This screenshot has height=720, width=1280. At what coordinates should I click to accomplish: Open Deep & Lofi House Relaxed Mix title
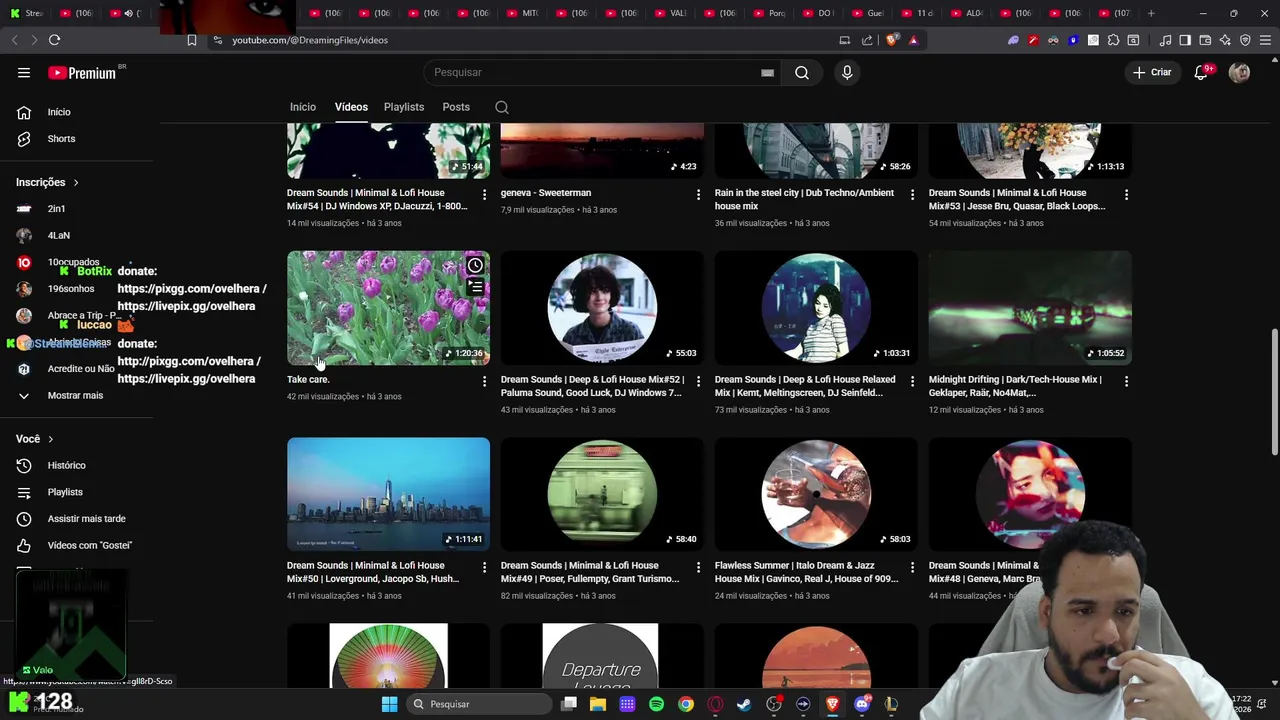807,387
